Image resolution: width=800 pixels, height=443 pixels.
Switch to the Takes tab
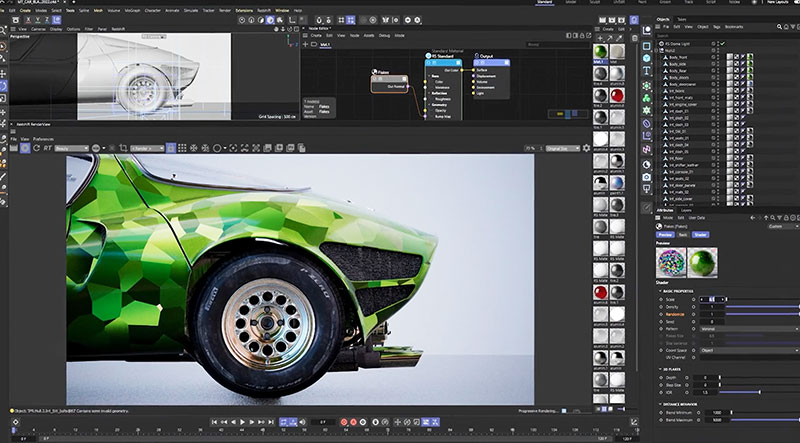point(682,19)
